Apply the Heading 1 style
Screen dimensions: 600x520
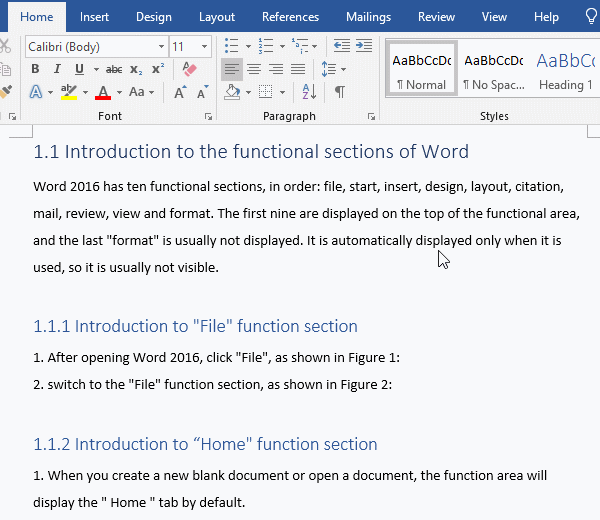click(x=566, y=68)
